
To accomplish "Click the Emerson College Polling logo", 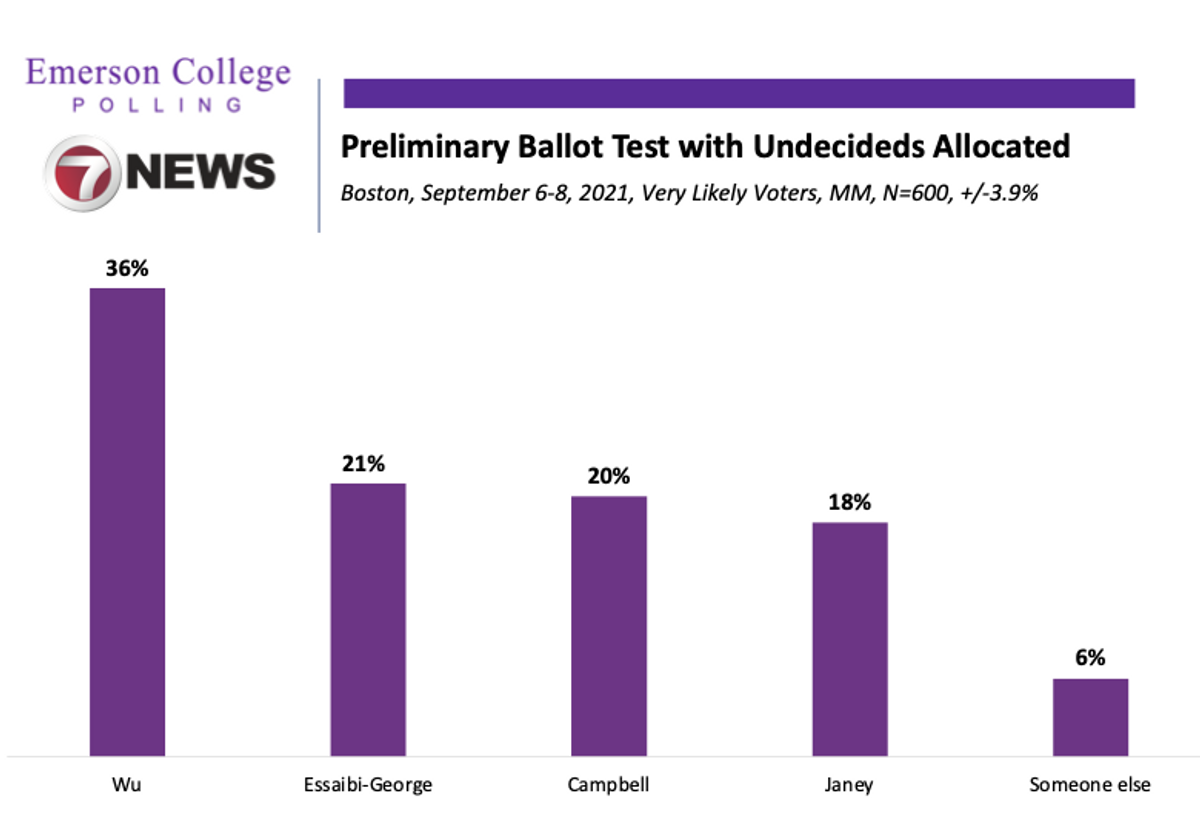I will [x=158, y=84].
